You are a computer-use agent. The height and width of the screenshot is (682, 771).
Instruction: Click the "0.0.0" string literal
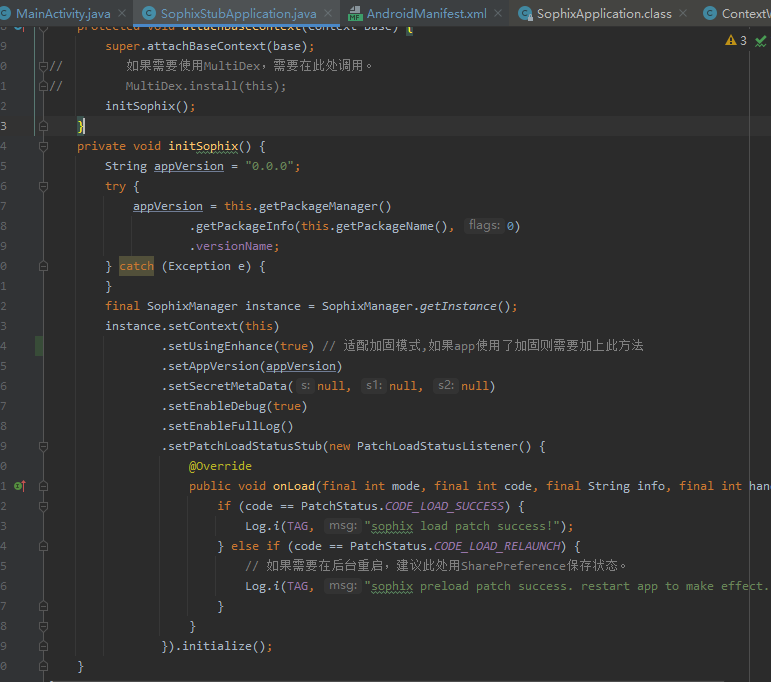point(269,166)
